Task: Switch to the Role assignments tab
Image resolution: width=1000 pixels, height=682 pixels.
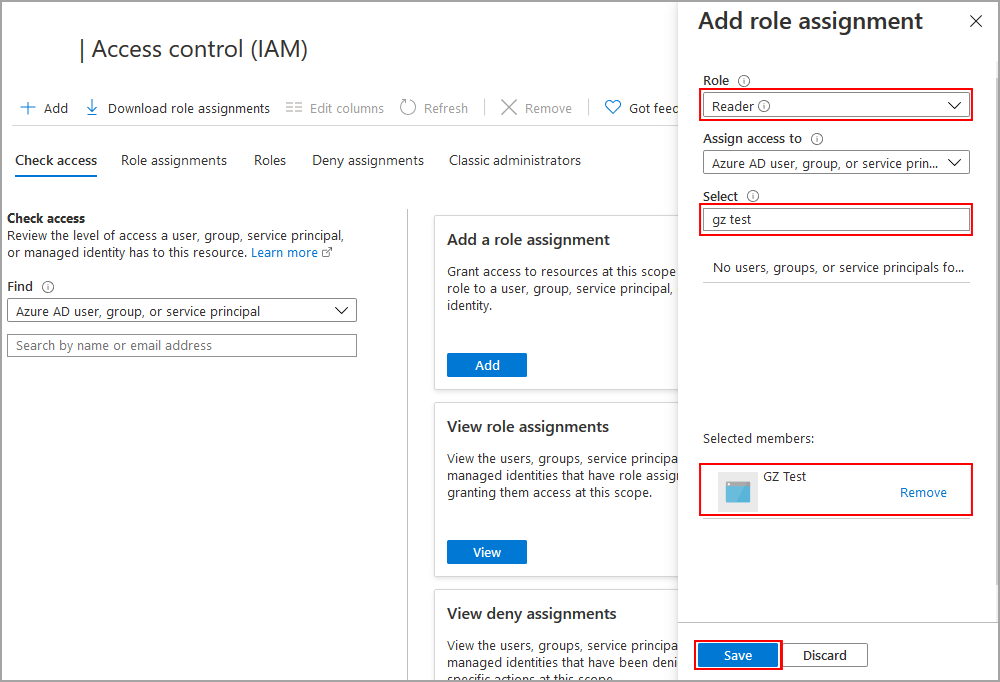Action: [x=174, y=160]
